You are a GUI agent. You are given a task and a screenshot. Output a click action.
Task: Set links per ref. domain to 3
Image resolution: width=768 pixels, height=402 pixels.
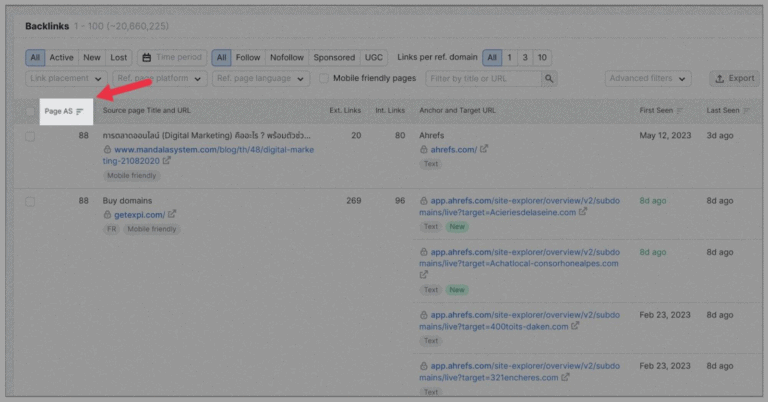click(x=525, y=57)
